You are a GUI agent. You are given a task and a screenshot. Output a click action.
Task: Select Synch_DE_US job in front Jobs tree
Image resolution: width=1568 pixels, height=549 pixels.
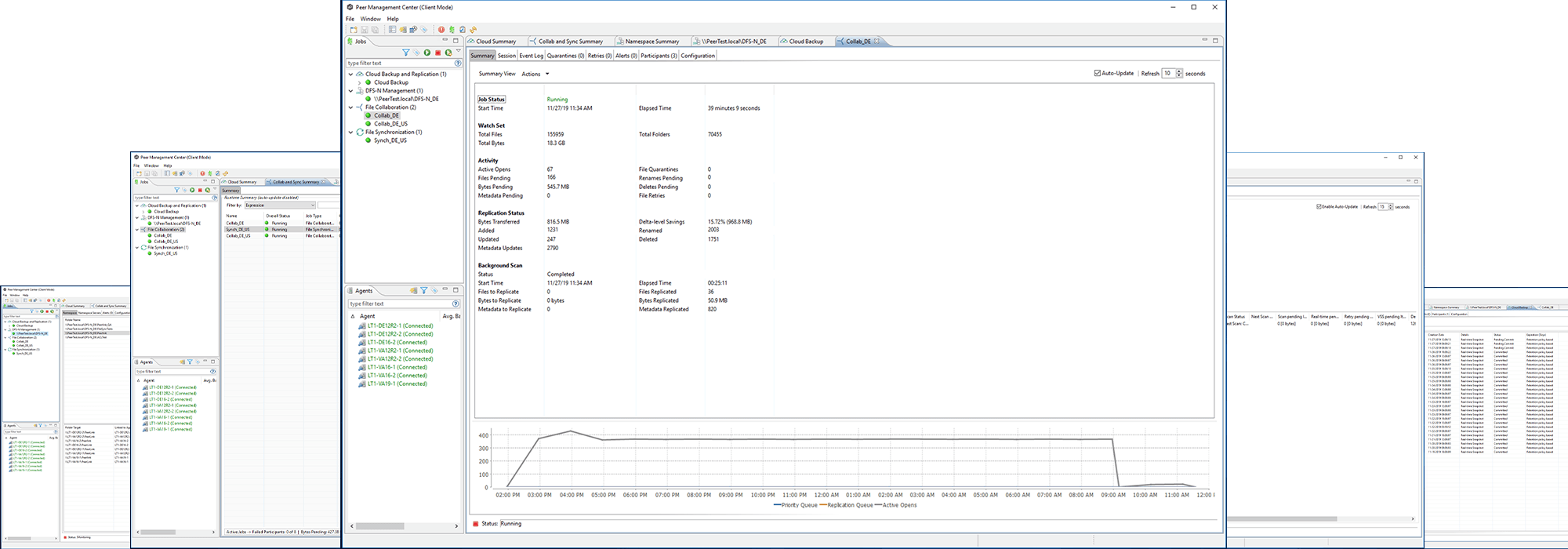(x=390, y=140)
